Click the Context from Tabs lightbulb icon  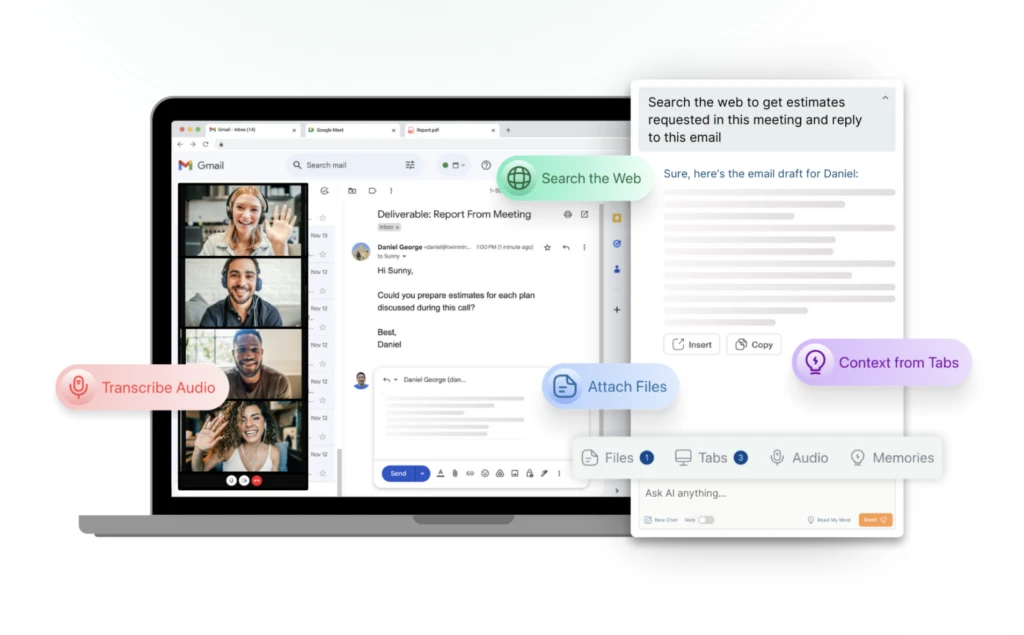pyautogui.click(x=815, y=363)
